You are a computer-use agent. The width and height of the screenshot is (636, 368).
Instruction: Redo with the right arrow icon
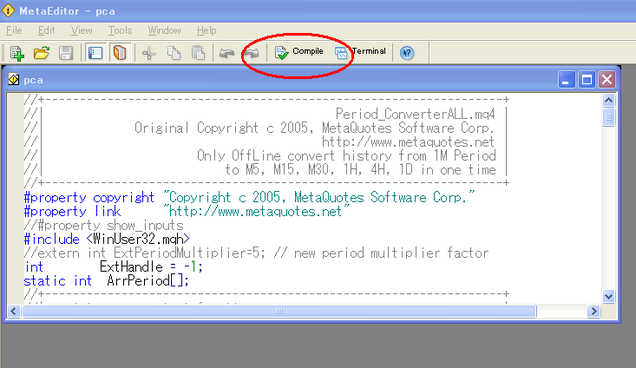click(252, 53)
